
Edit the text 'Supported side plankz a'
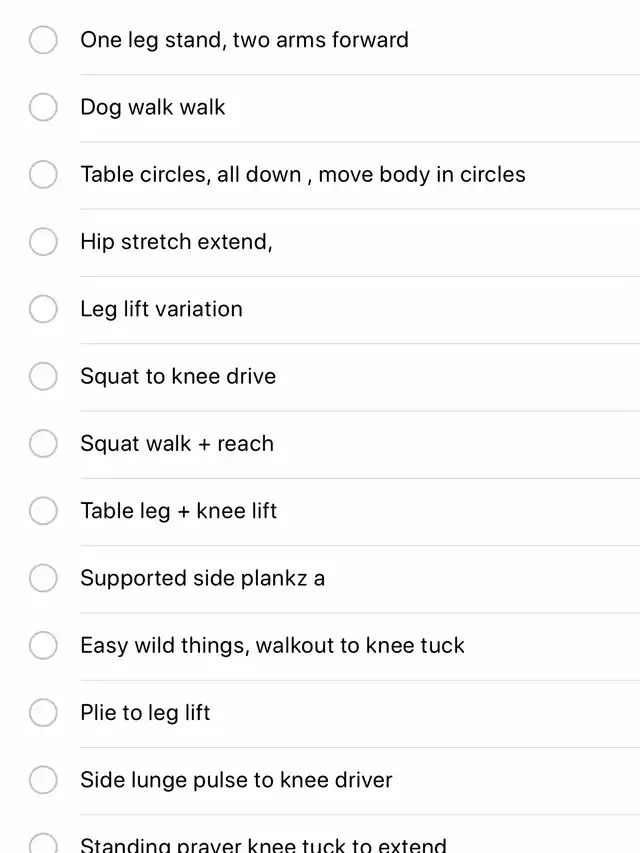(x=202, y=578)
